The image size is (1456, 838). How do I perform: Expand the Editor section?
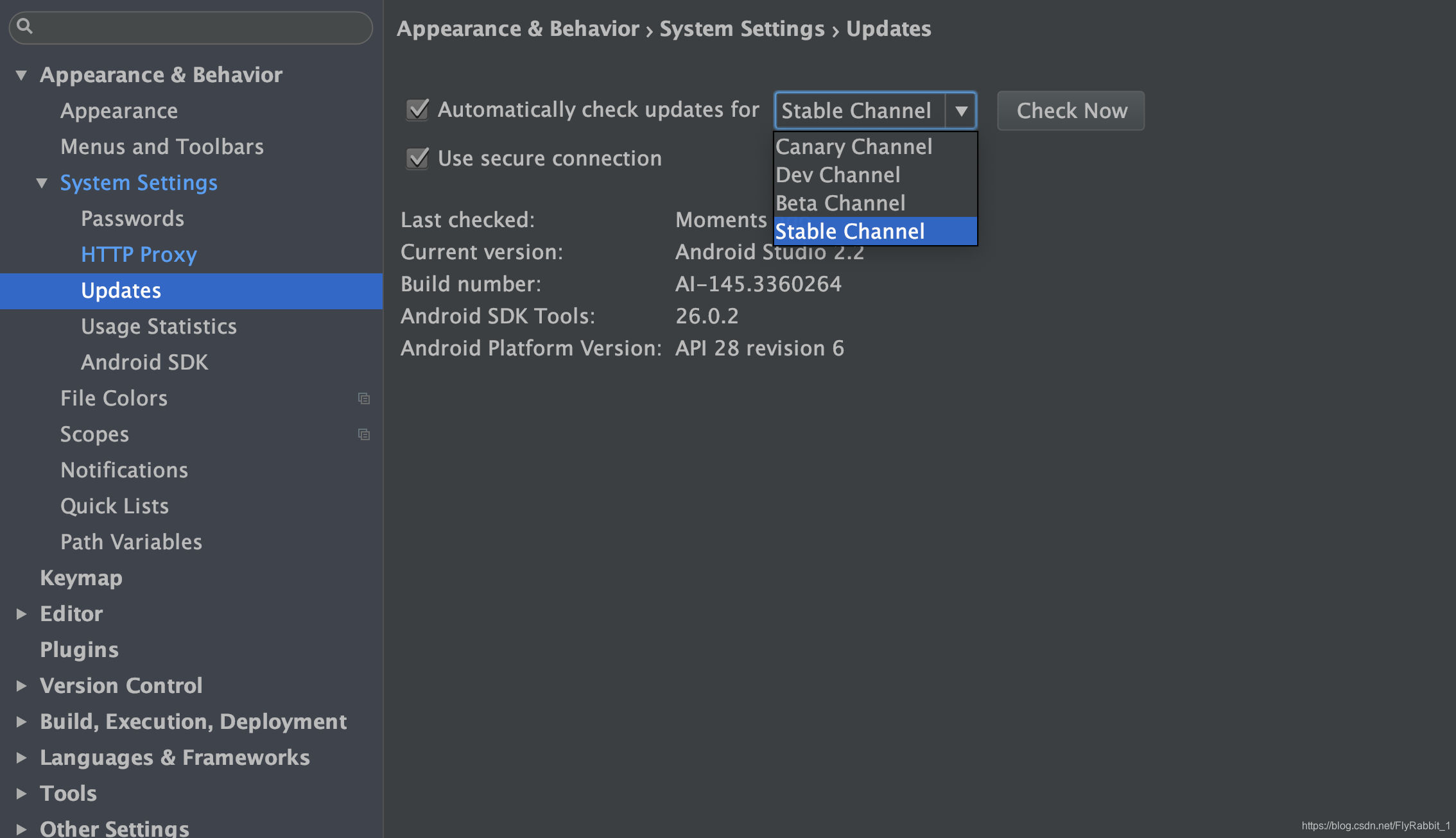[x=21, y=614]
